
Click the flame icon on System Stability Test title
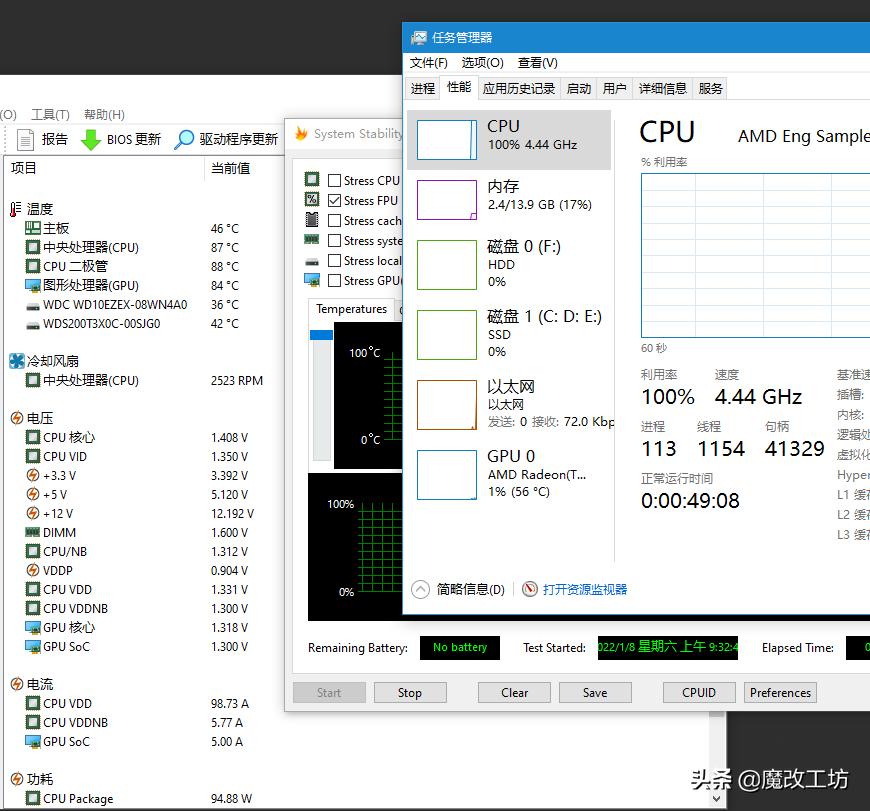(300, 132)
